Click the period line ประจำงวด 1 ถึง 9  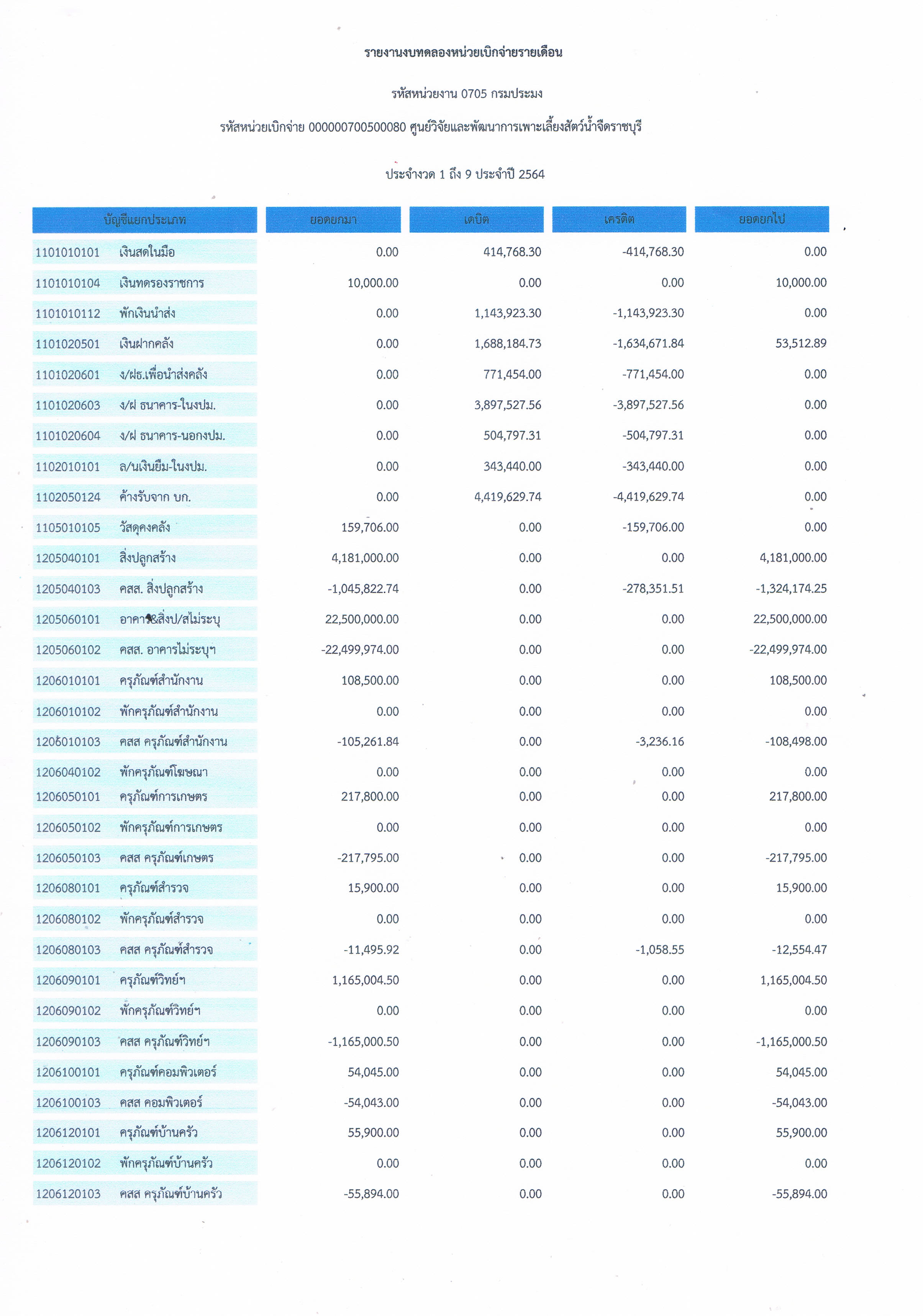tap(465, 174)
